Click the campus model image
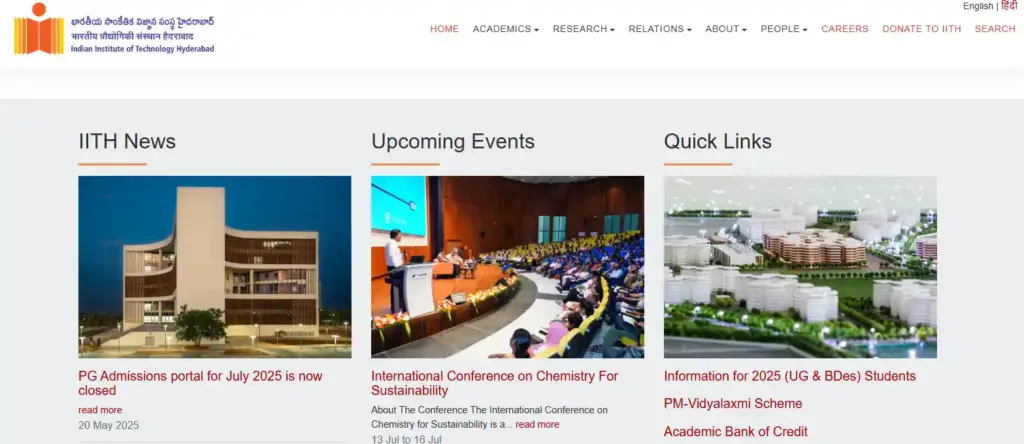 coord(800,267)
